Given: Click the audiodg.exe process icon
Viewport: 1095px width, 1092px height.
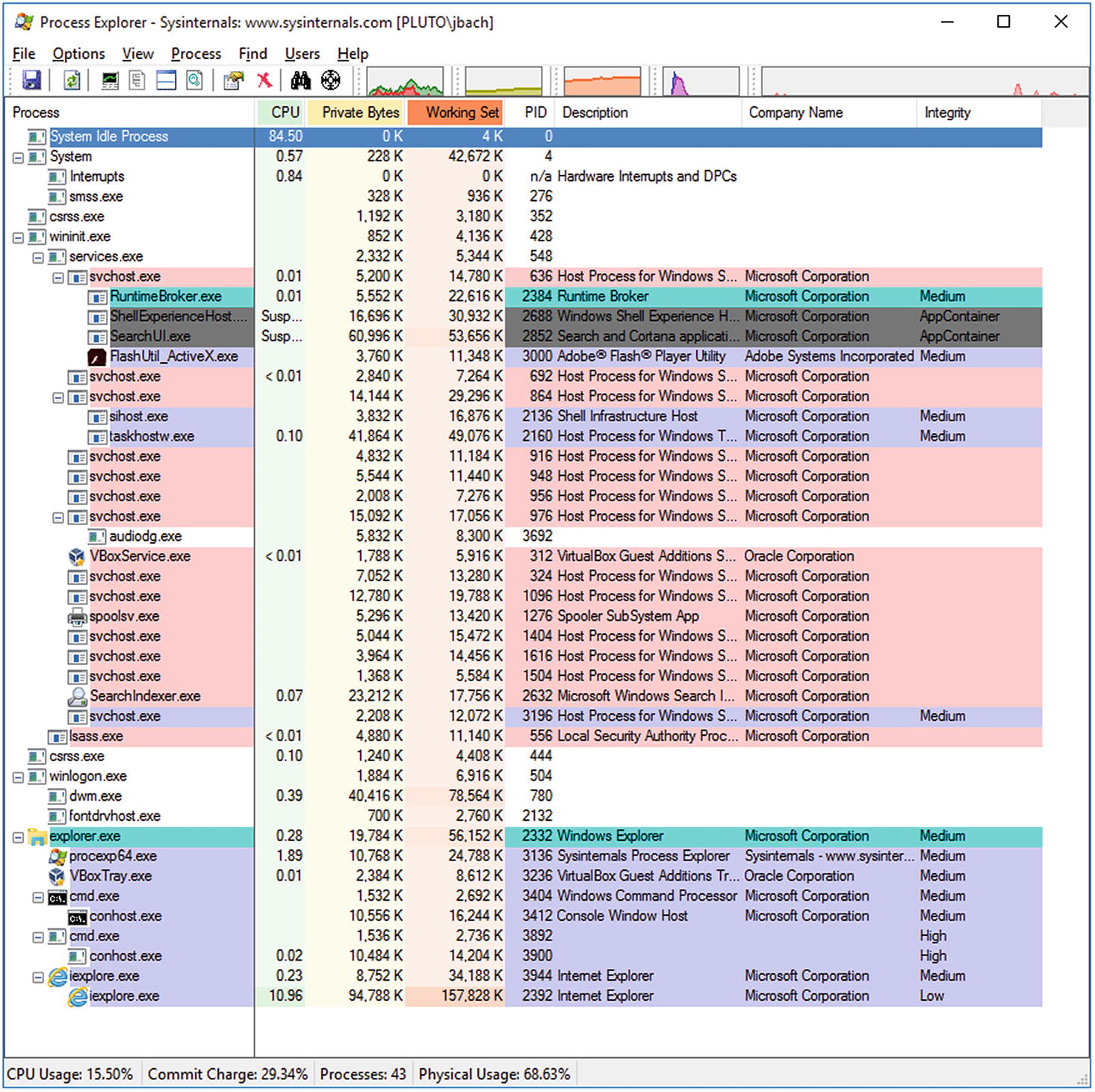Looking at the screenshot, I should click(97, 537).
